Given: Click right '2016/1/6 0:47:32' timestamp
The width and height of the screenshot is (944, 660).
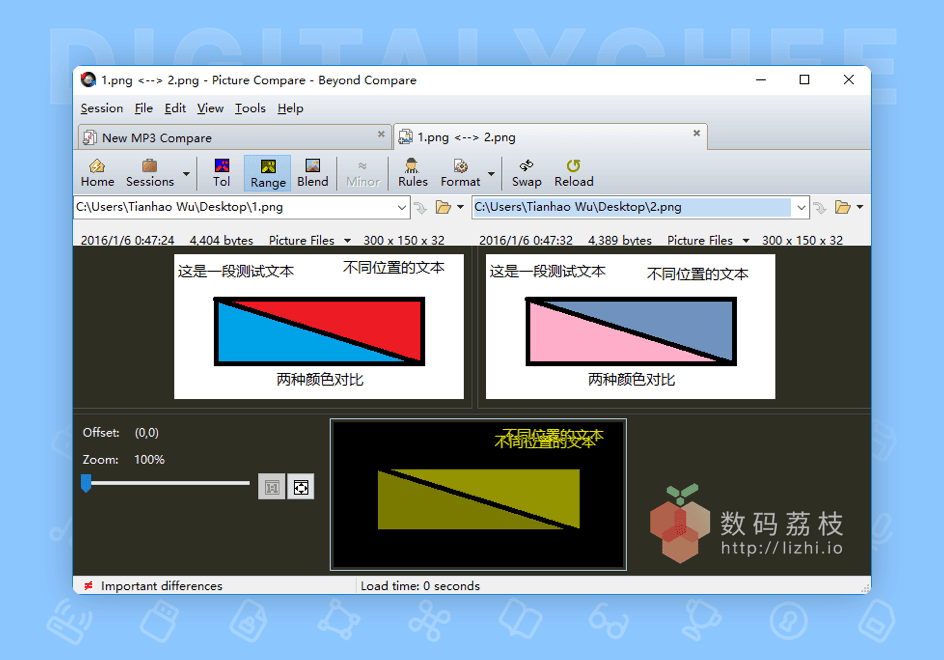Looking at the screenshot, I should [x=526, y=240].
